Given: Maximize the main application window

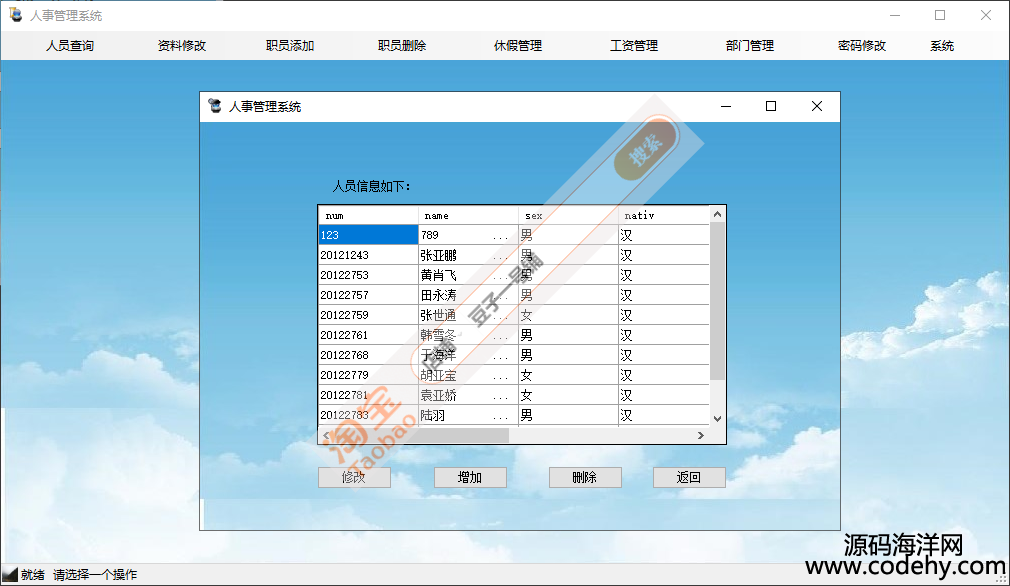Looking at the screenshot, I should pos(940,15).
